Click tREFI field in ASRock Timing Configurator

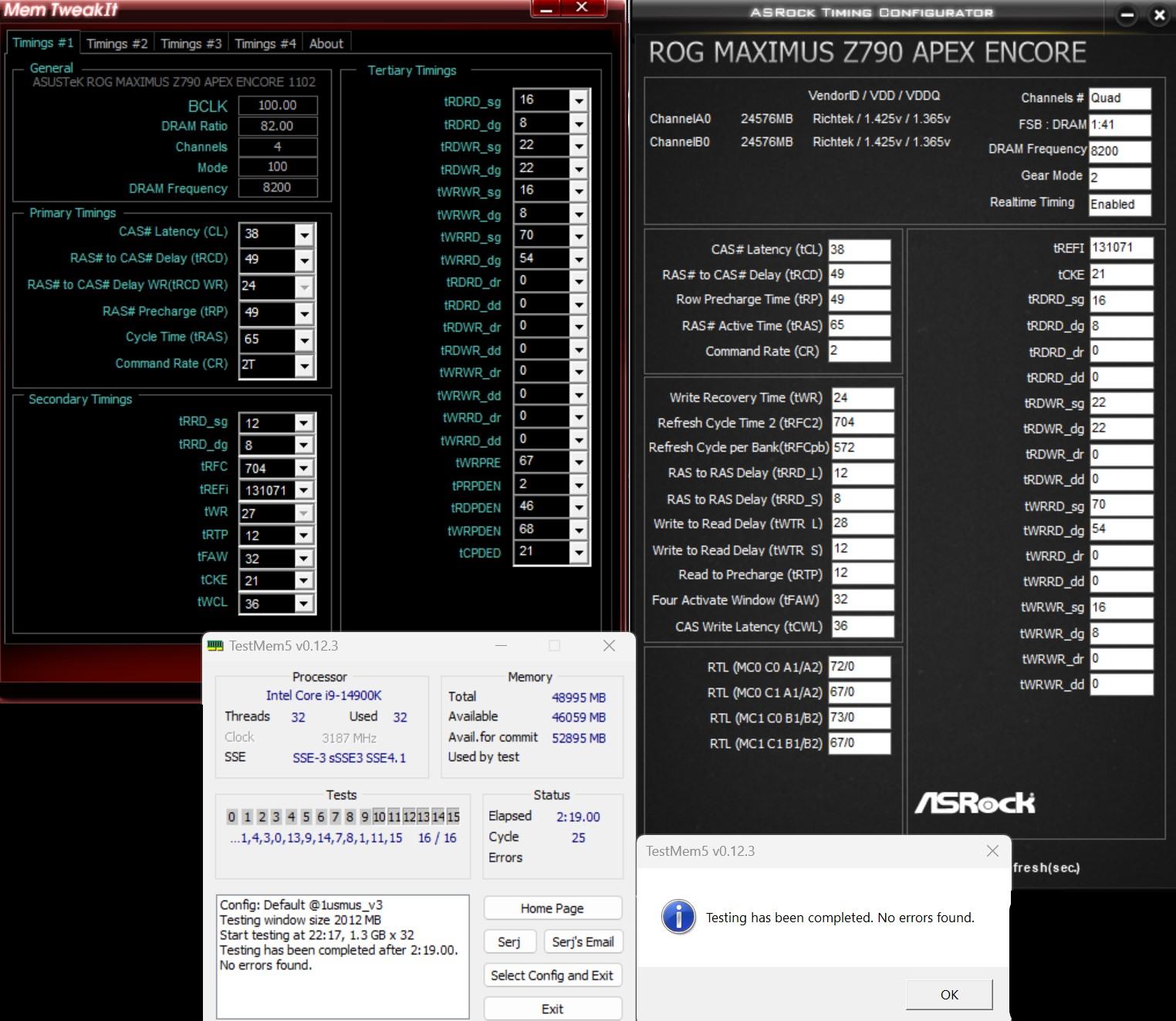tap(1121, 248)
